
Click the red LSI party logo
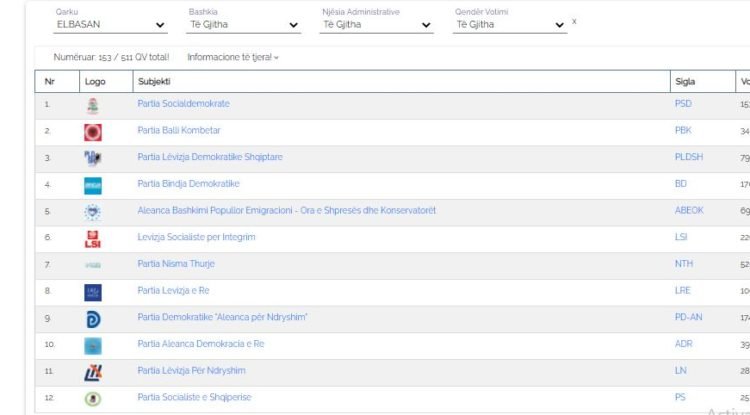[x=93, y=238]
